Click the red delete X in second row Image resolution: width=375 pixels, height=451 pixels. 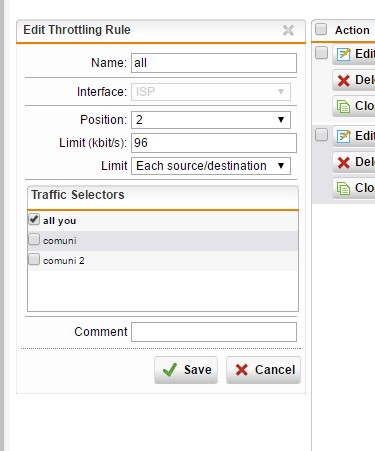[343, 162]
